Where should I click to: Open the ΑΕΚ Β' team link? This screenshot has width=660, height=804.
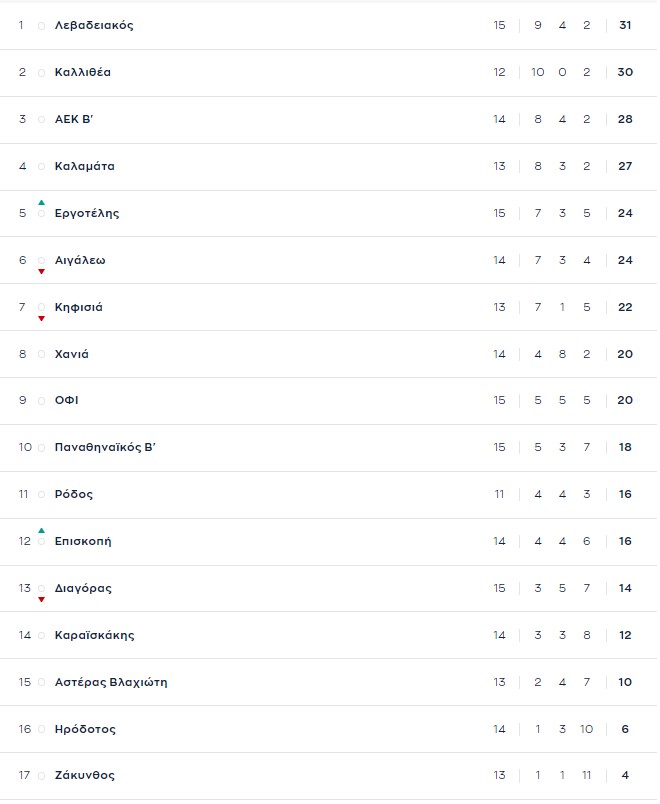pos(74,120)
